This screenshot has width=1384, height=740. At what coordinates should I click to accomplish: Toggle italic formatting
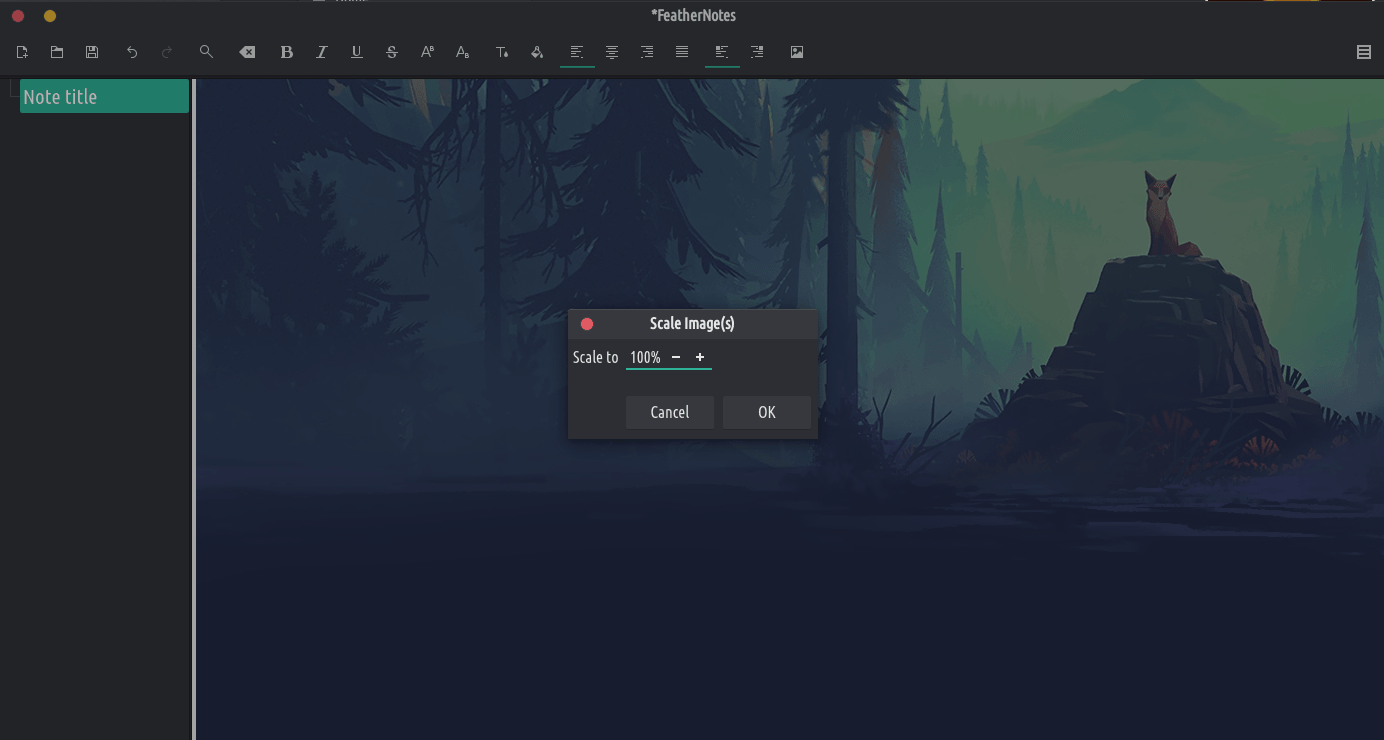click(322, 52)
